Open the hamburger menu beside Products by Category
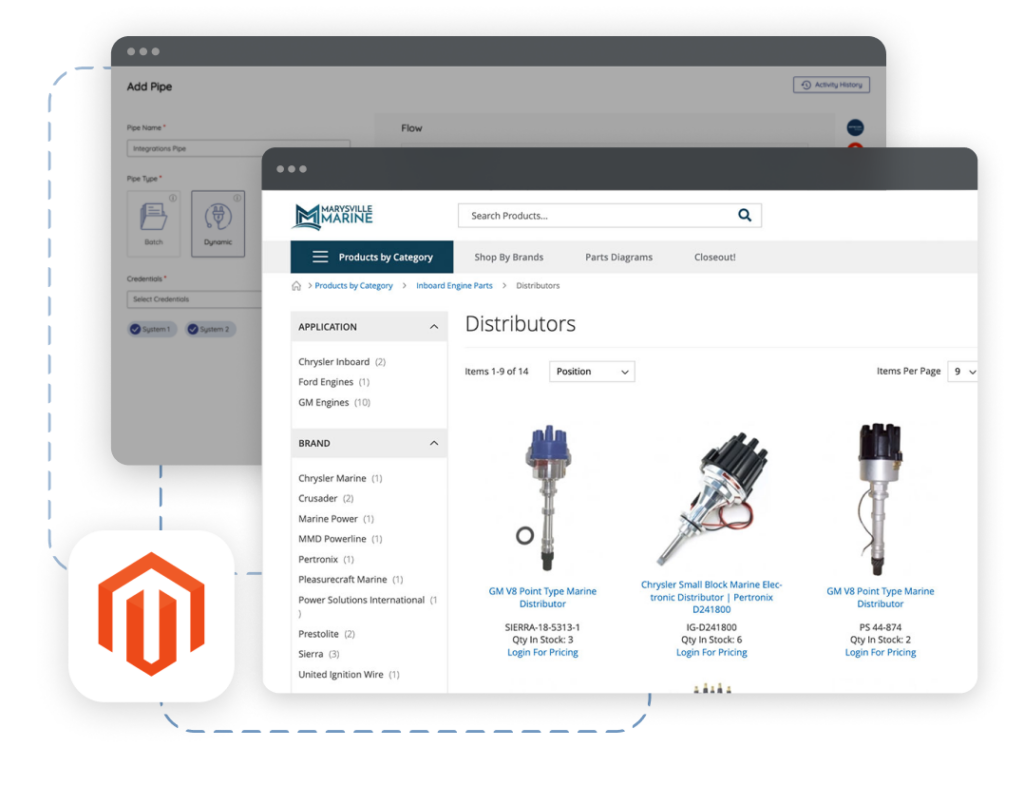1024x786 pixels. pyautogui.click(x=320, y=256)
